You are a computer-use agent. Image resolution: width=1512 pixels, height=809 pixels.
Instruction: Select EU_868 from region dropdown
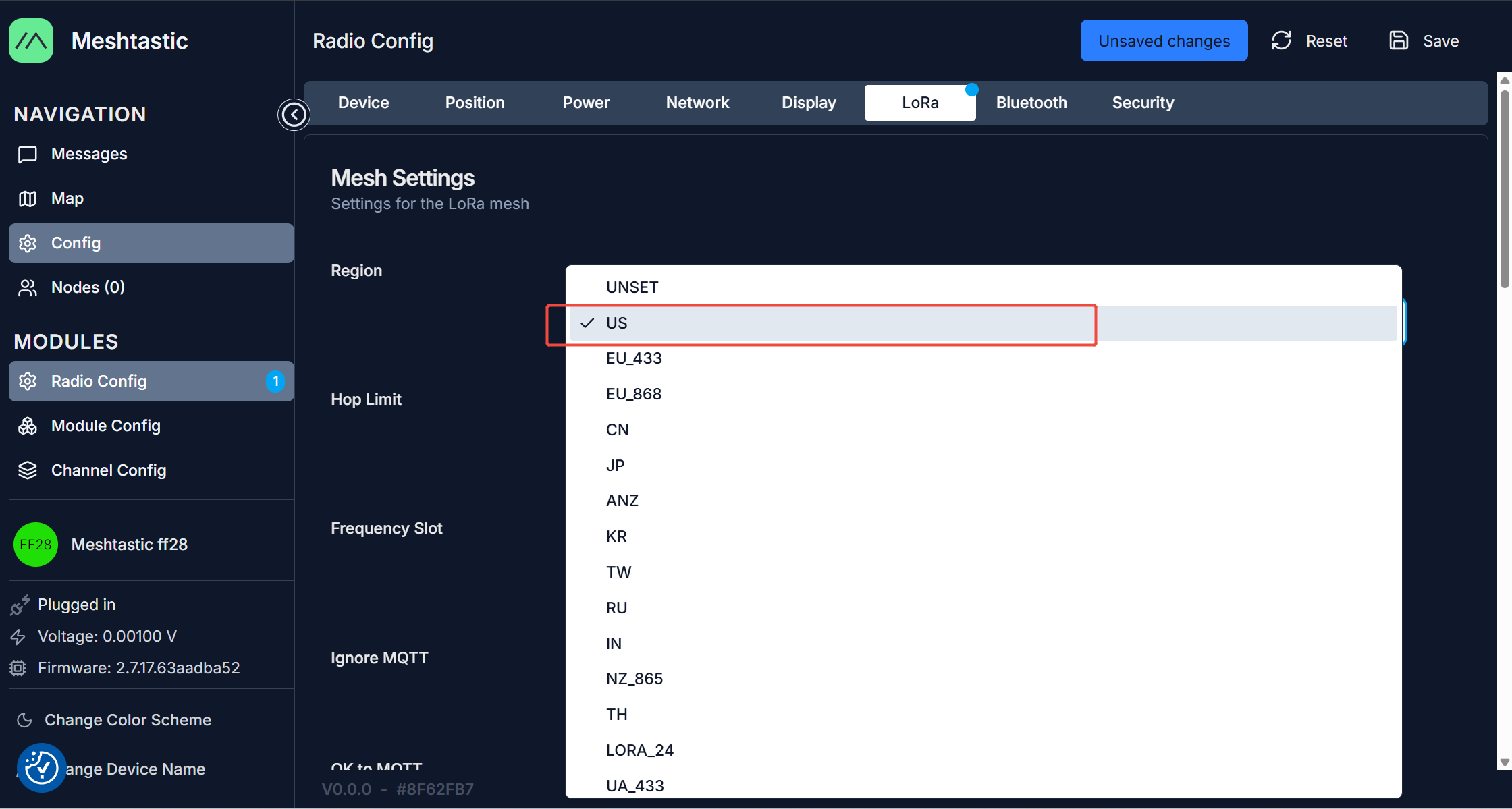[633, 394]
